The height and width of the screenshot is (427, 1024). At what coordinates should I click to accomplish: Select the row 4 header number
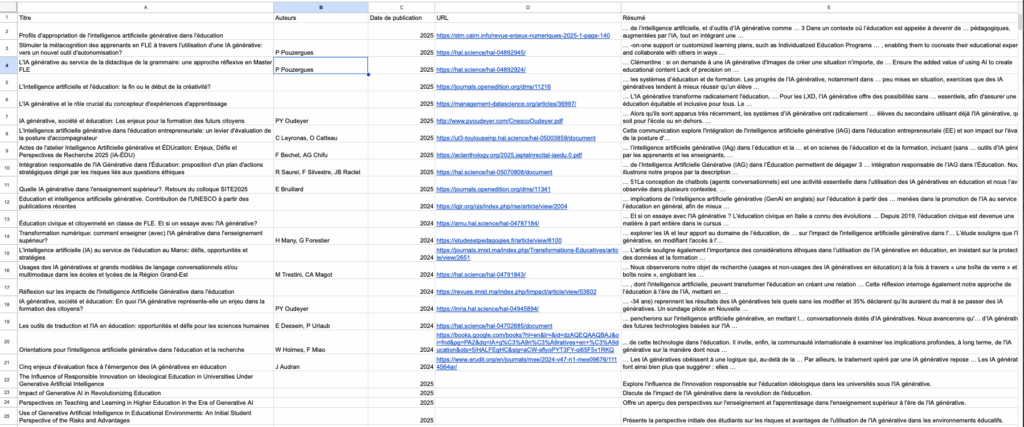click(x=7, y=67)
